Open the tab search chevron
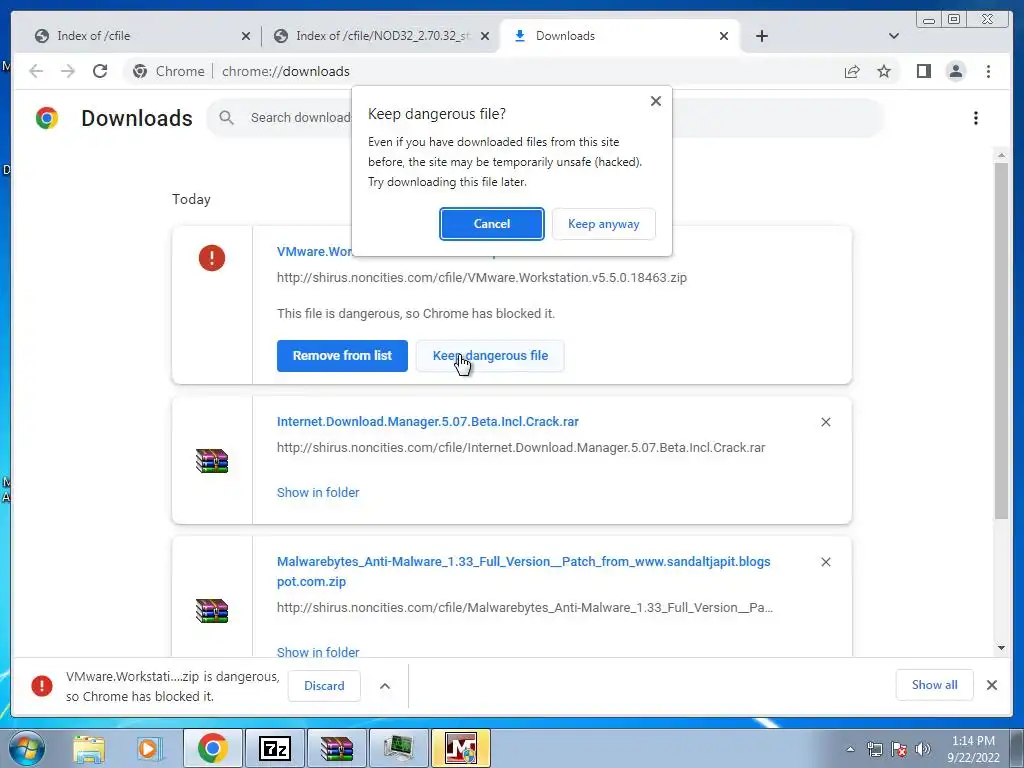 [x=893, y=36]
